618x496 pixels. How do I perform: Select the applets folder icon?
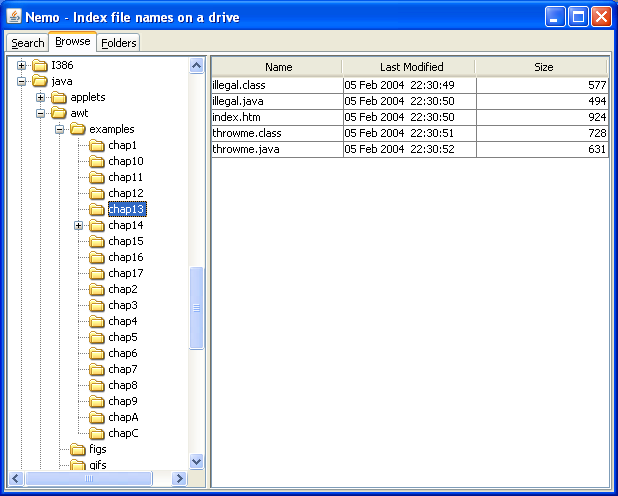[x=59, y=97]
